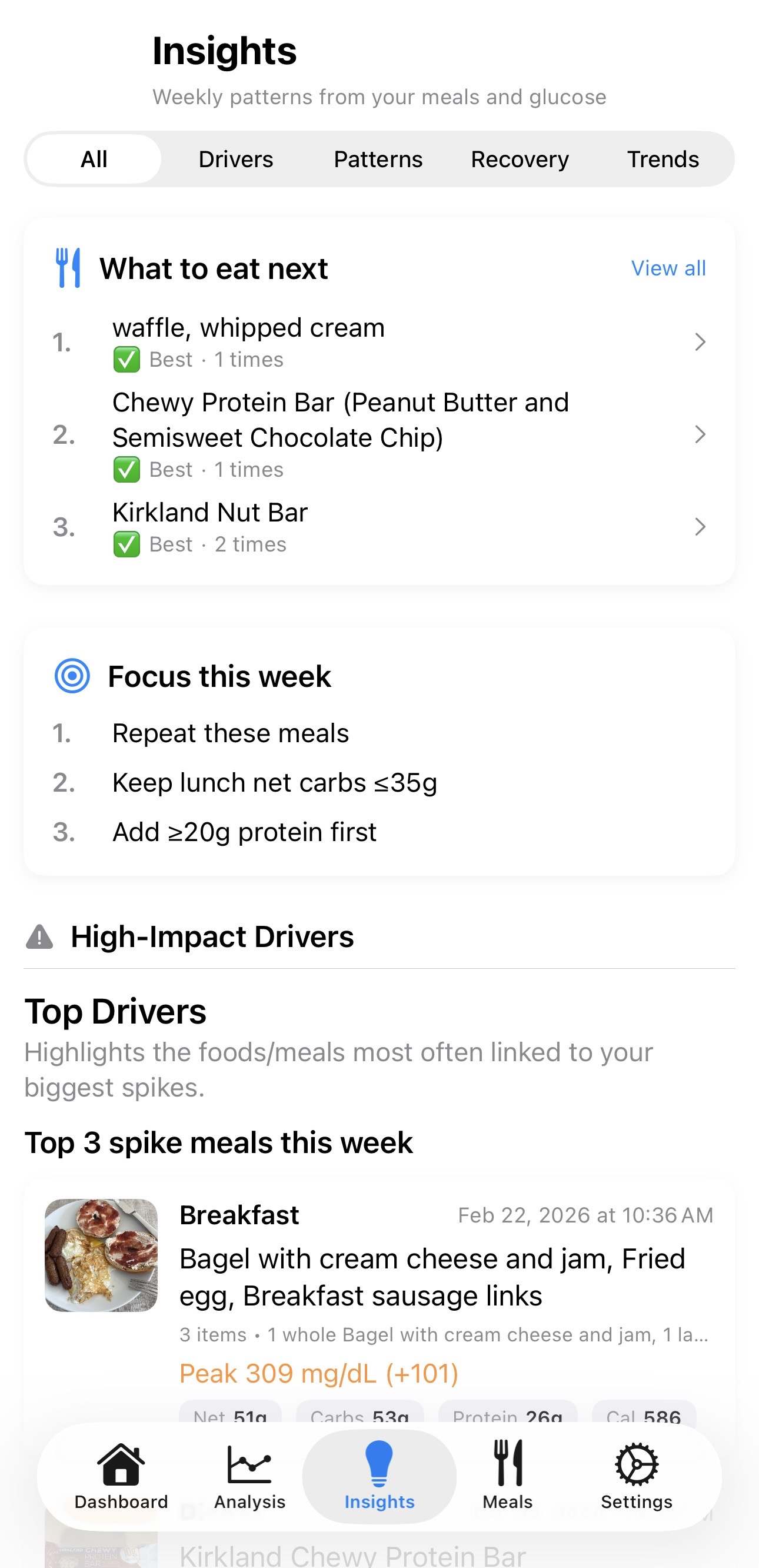
Task: Tap the Keep lunch net carbs ≤35g item
Action: pos(275,783)
